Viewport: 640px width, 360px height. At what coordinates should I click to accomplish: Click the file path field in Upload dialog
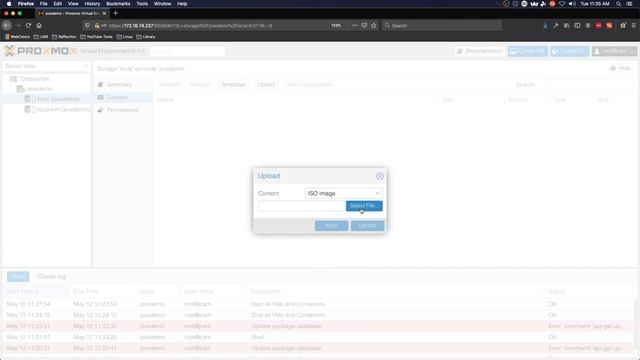301,206
